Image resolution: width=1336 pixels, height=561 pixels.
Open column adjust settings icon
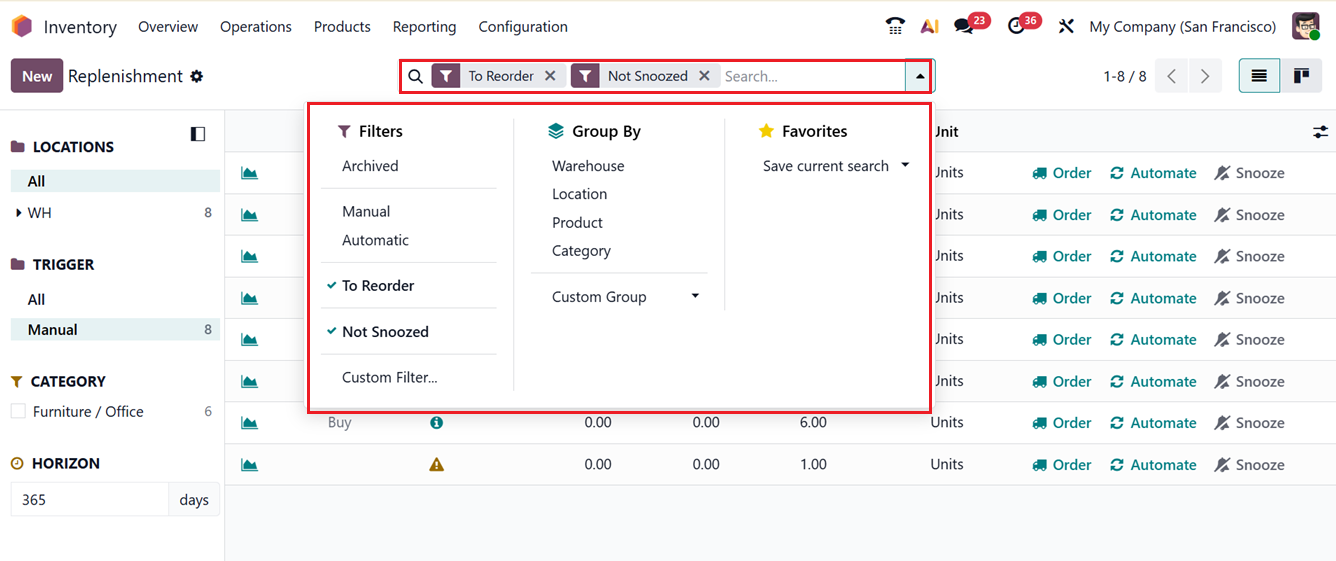coord(1320,132)
